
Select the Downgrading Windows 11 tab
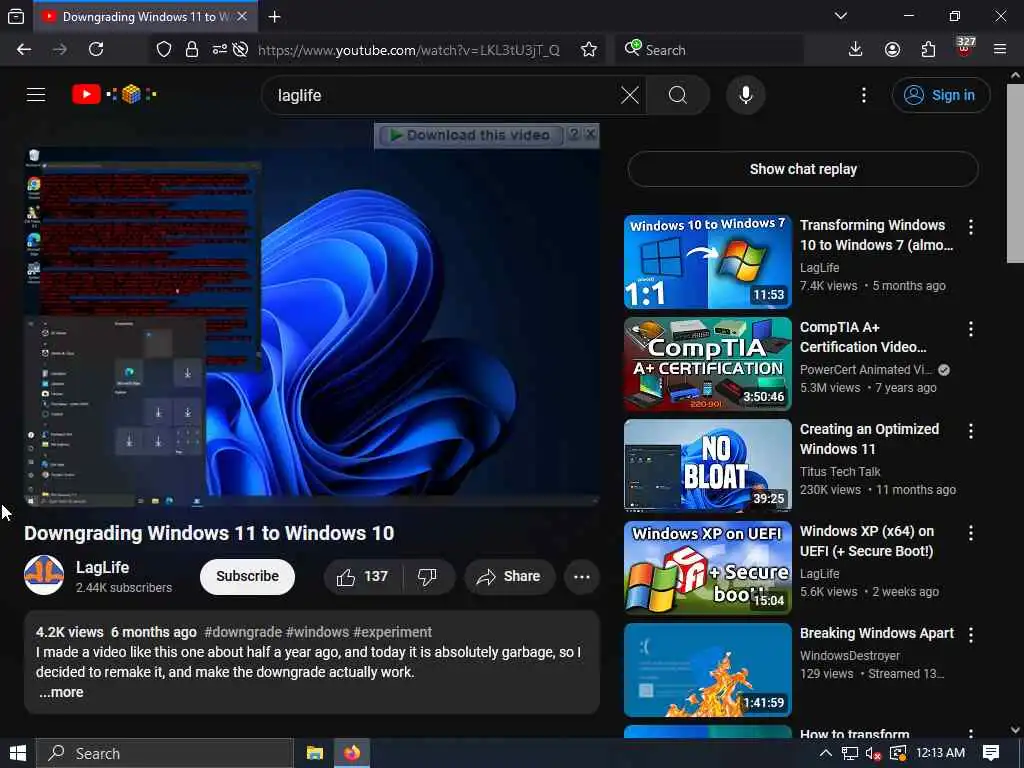145,17
